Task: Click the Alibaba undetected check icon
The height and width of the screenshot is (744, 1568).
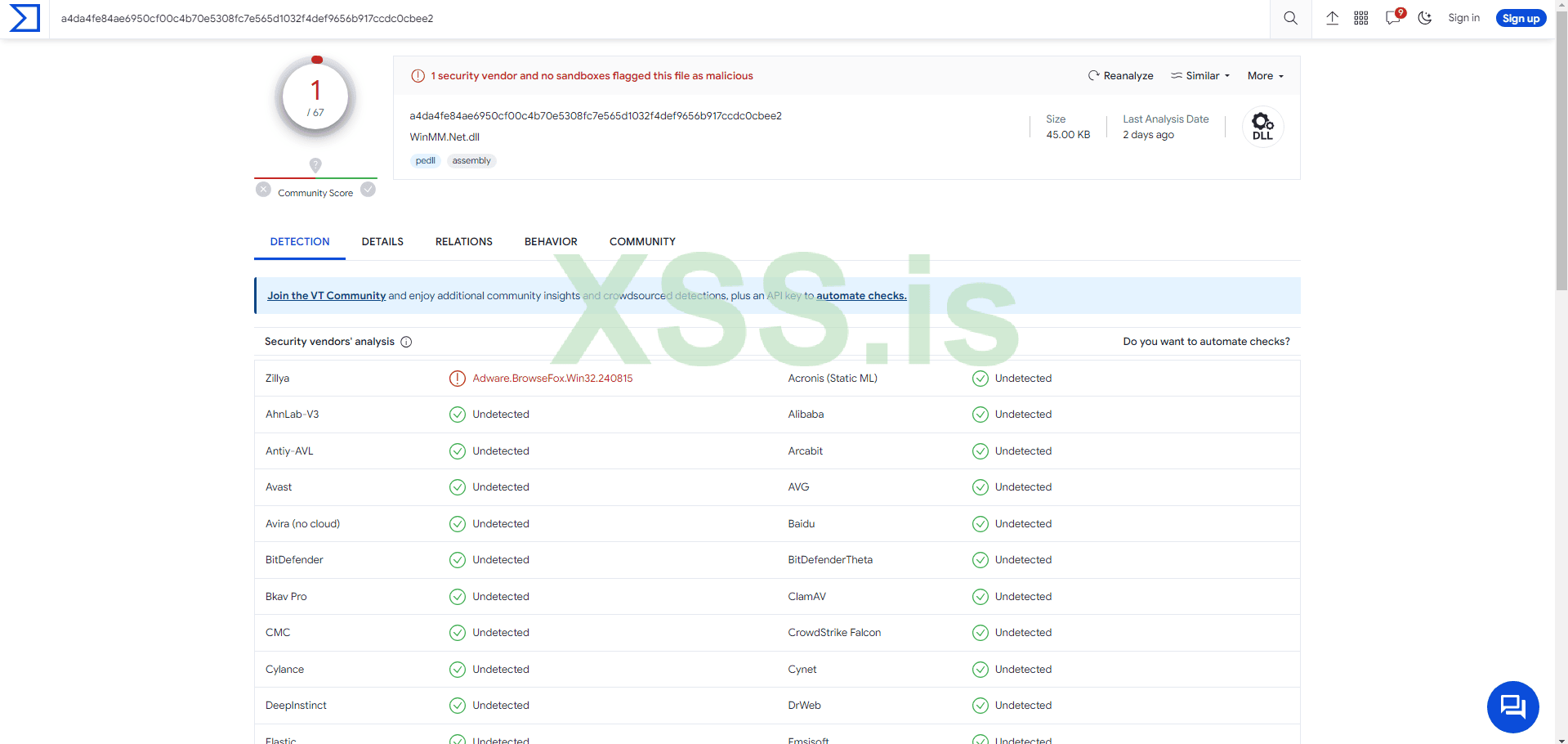Action: click(981, 415)
